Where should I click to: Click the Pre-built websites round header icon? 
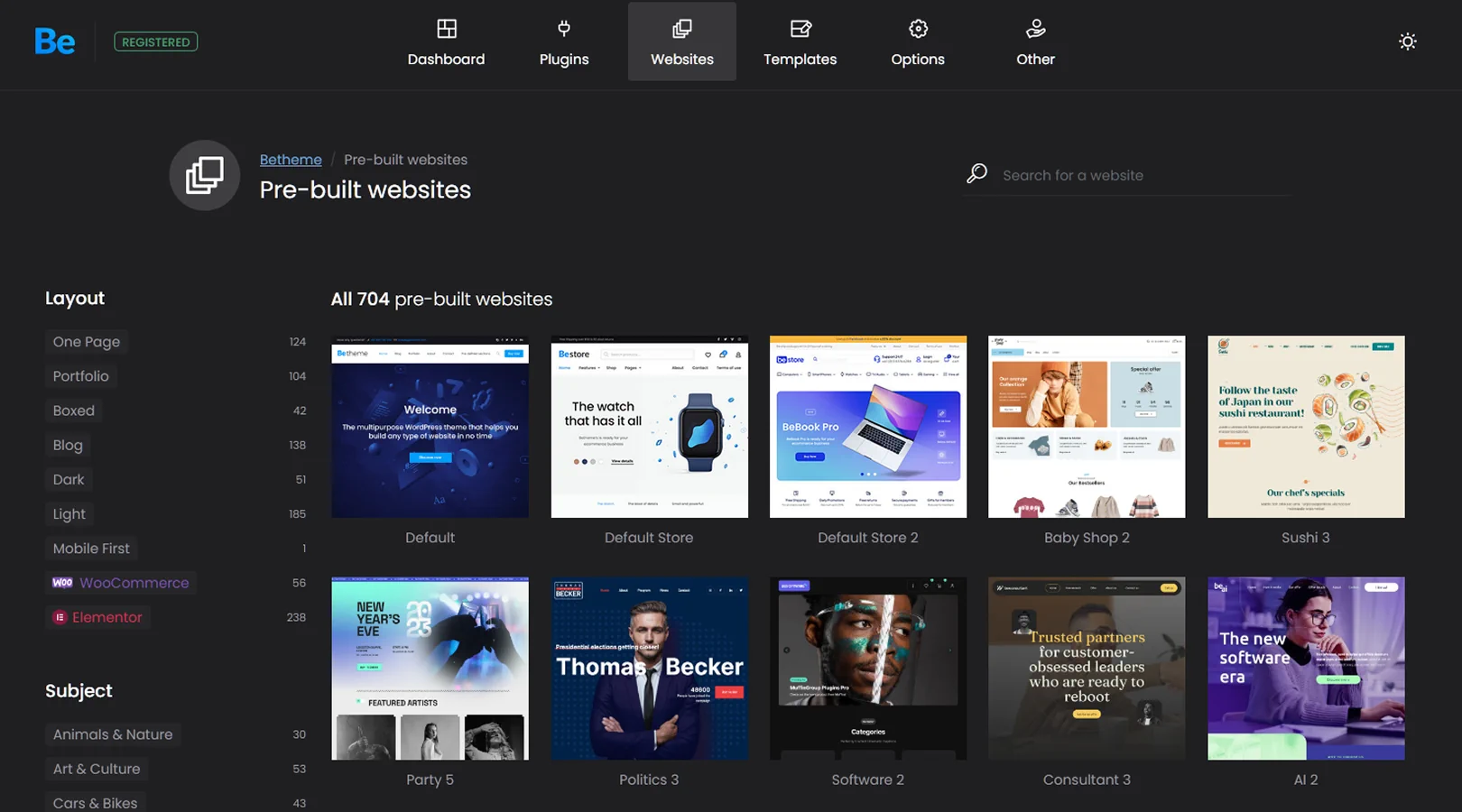pyautogui.click(x=205, y=175)
